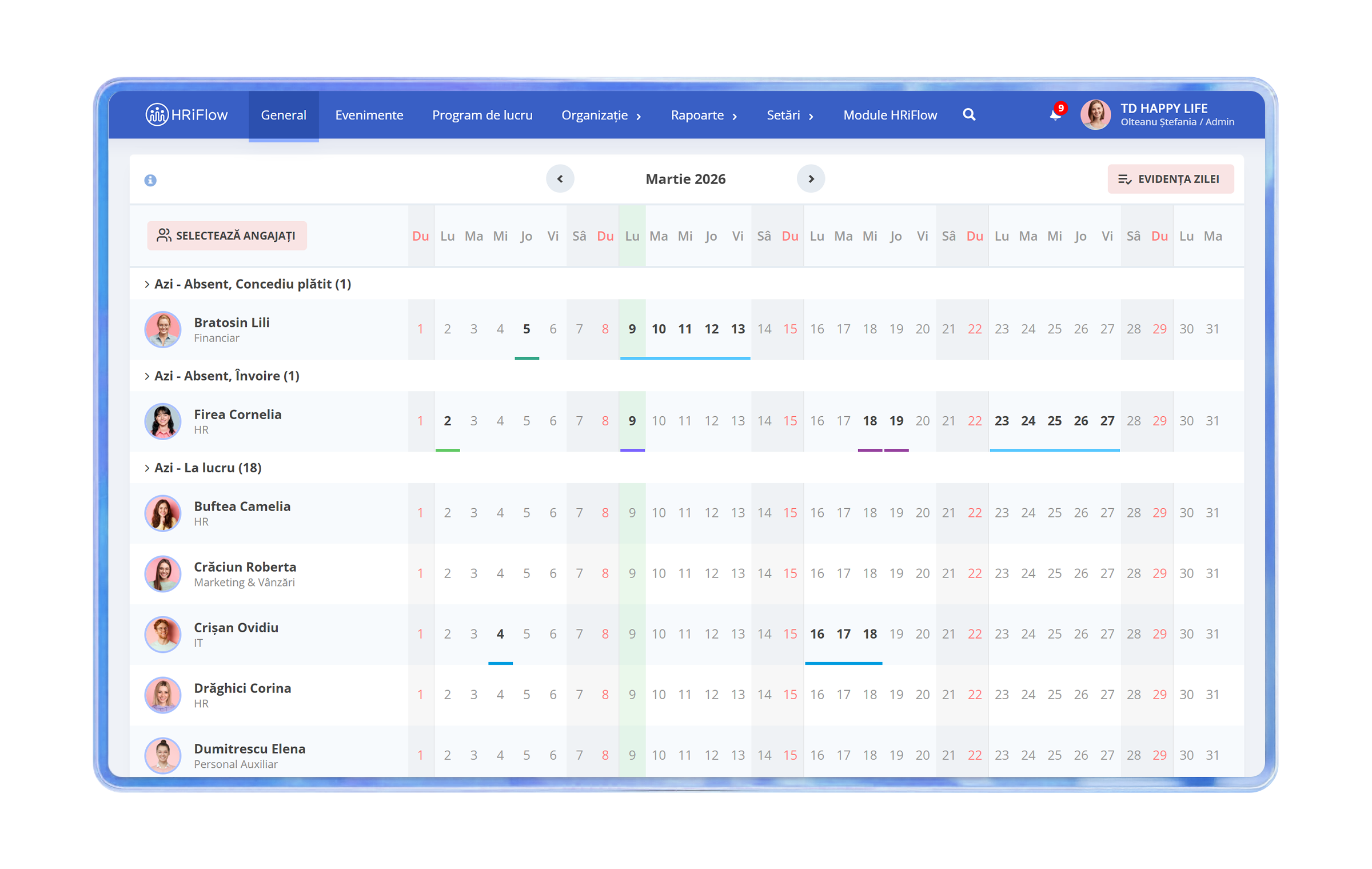
Task: Expand the Rapoarte menu
Action: (704, 115)
